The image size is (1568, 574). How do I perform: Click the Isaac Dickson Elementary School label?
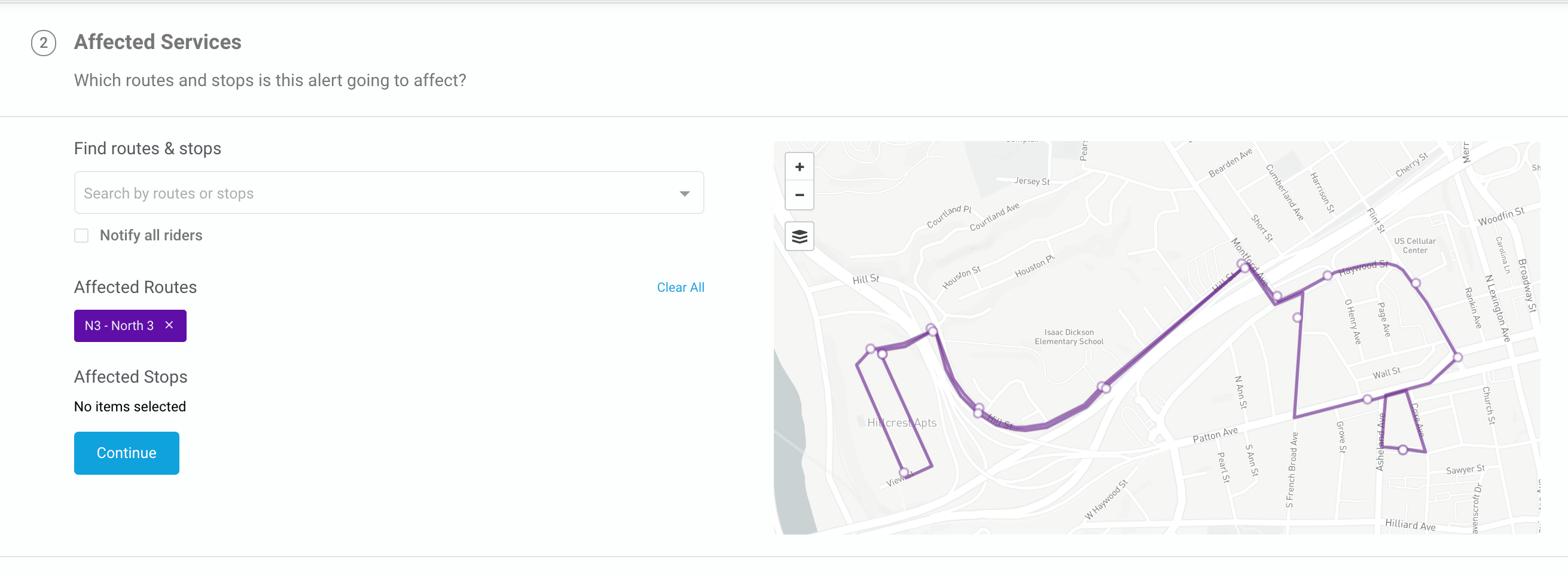coord(1069,337)
